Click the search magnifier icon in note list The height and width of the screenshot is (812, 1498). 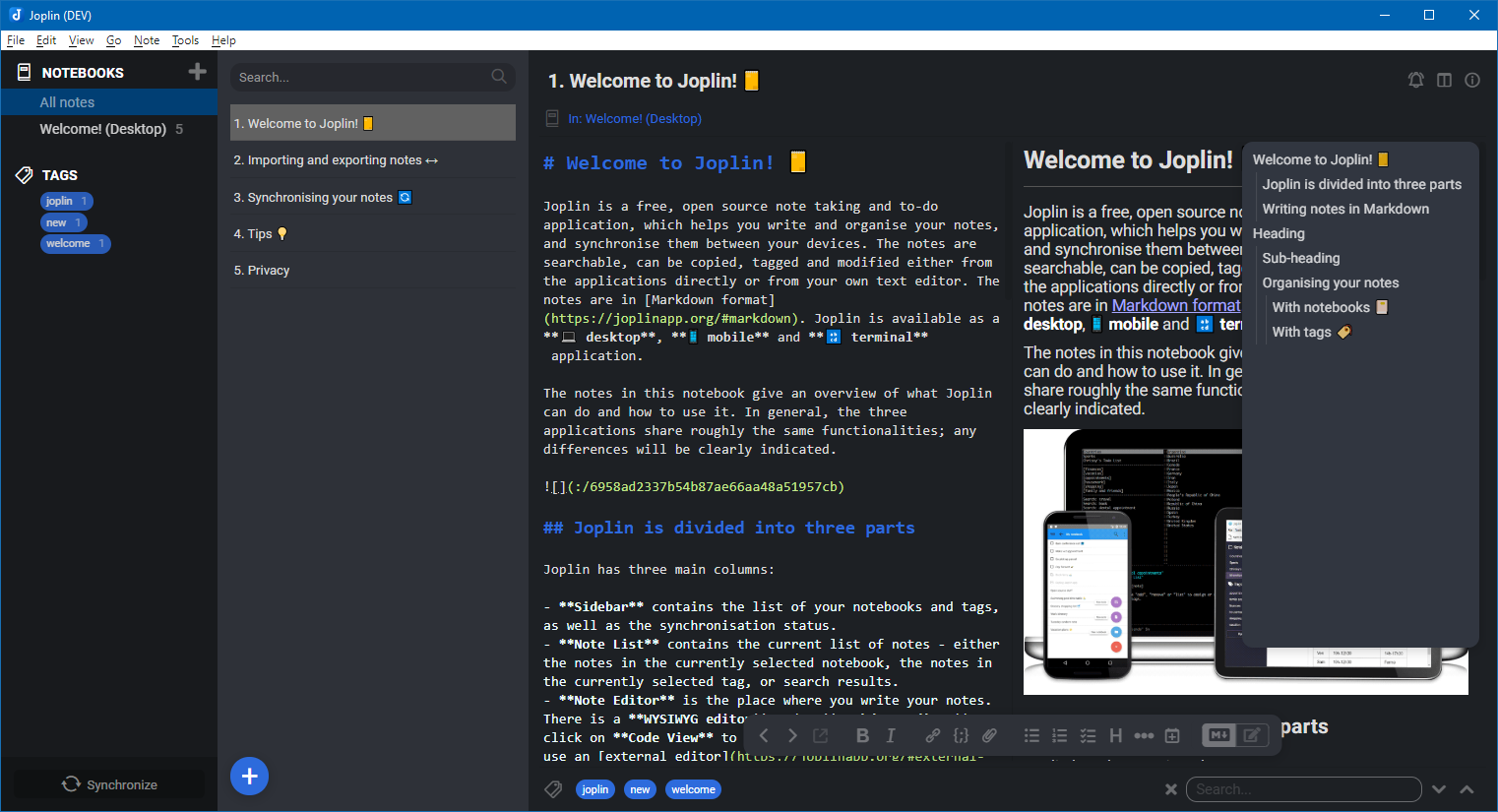click(x=499, y=77)
